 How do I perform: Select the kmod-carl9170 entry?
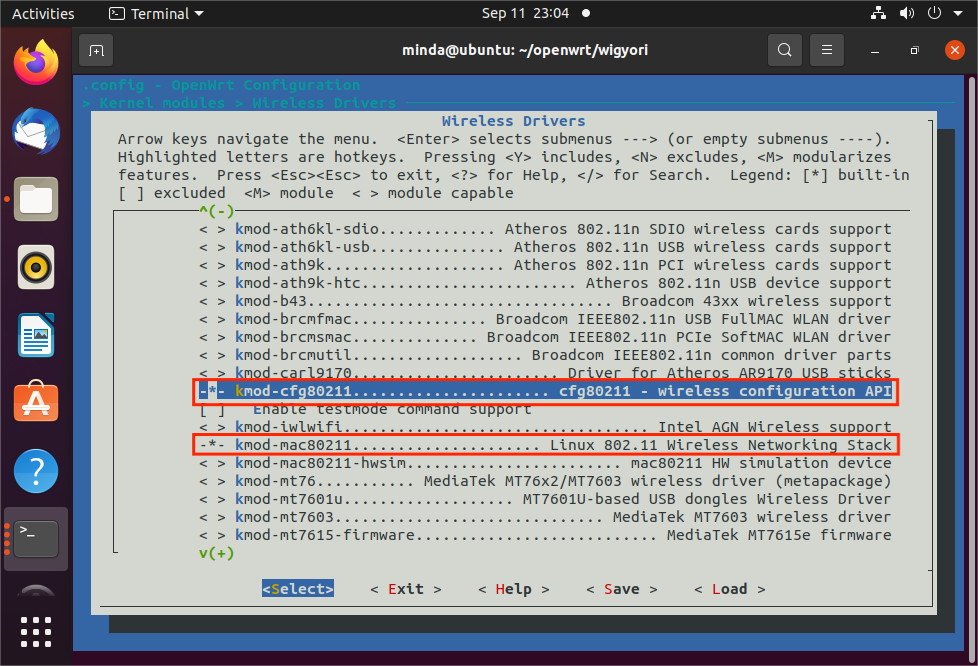(x=545, y=373)
